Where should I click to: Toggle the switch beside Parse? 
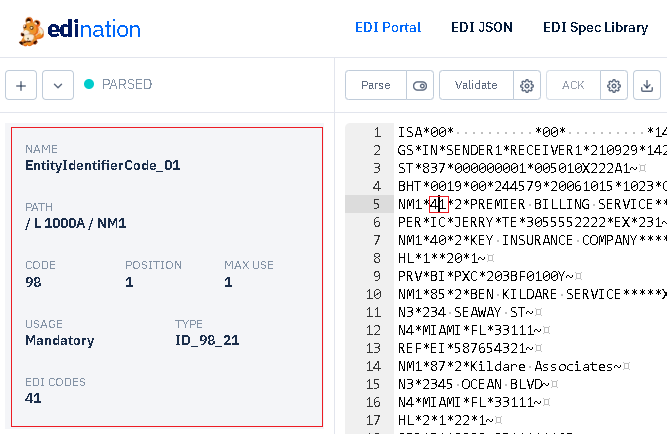420,85
